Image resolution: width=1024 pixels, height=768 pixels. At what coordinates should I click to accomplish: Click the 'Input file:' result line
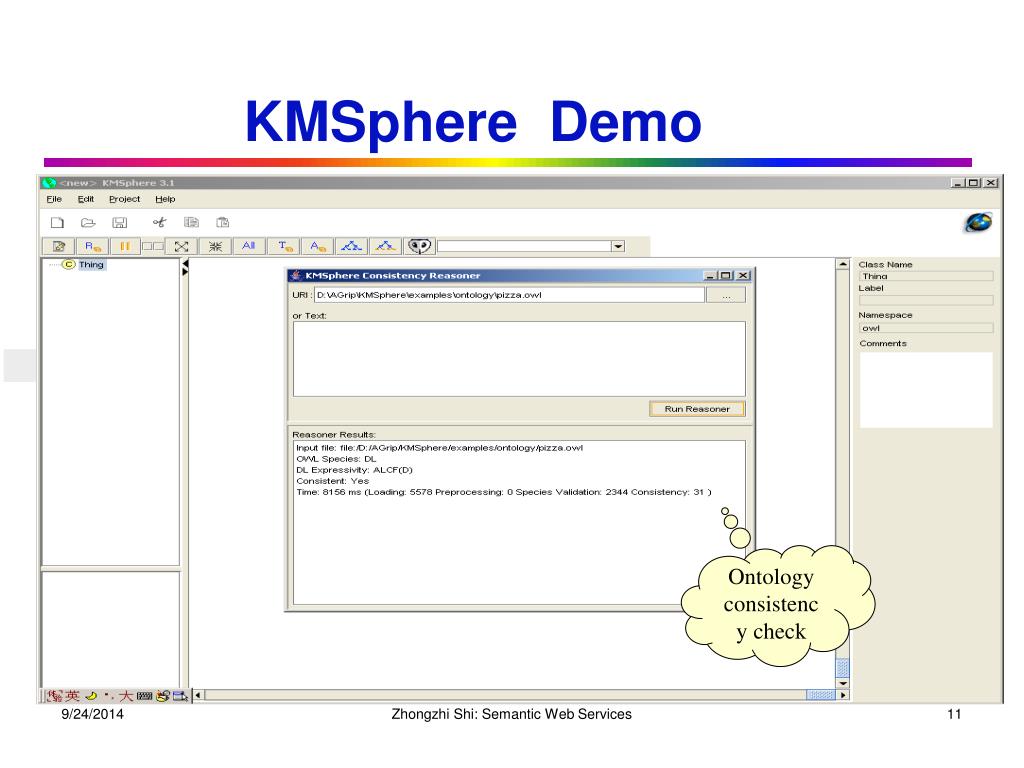(x=439, y=448)
